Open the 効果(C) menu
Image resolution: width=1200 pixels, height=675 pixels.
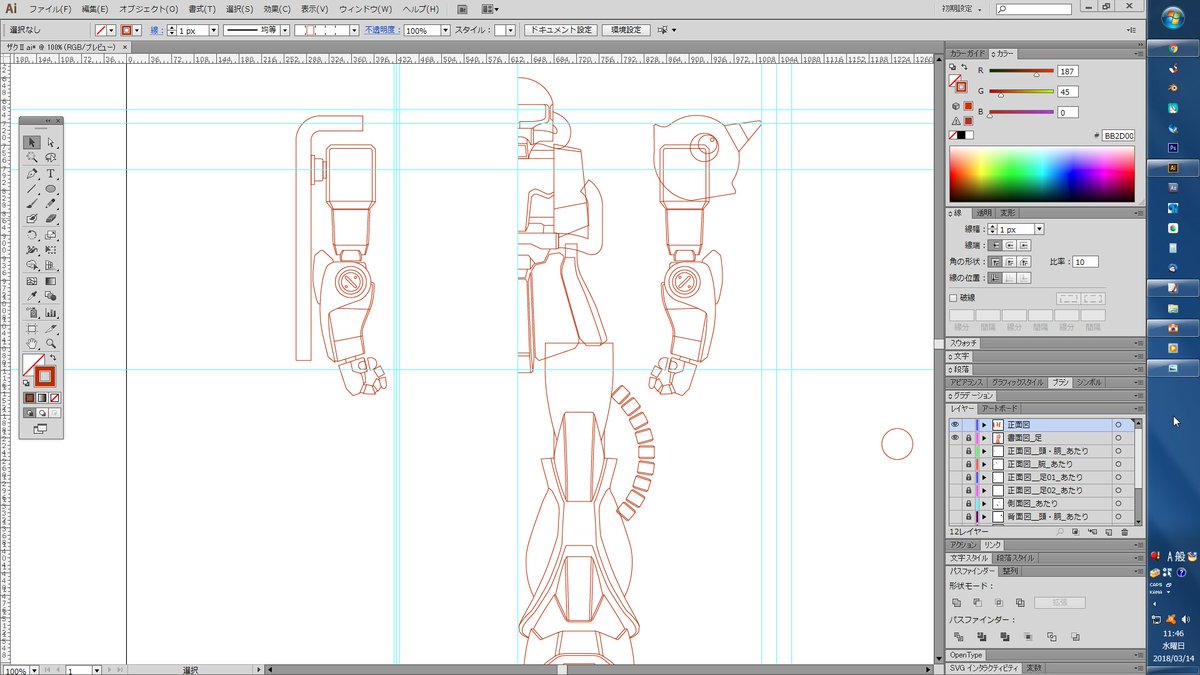(277, 9)
